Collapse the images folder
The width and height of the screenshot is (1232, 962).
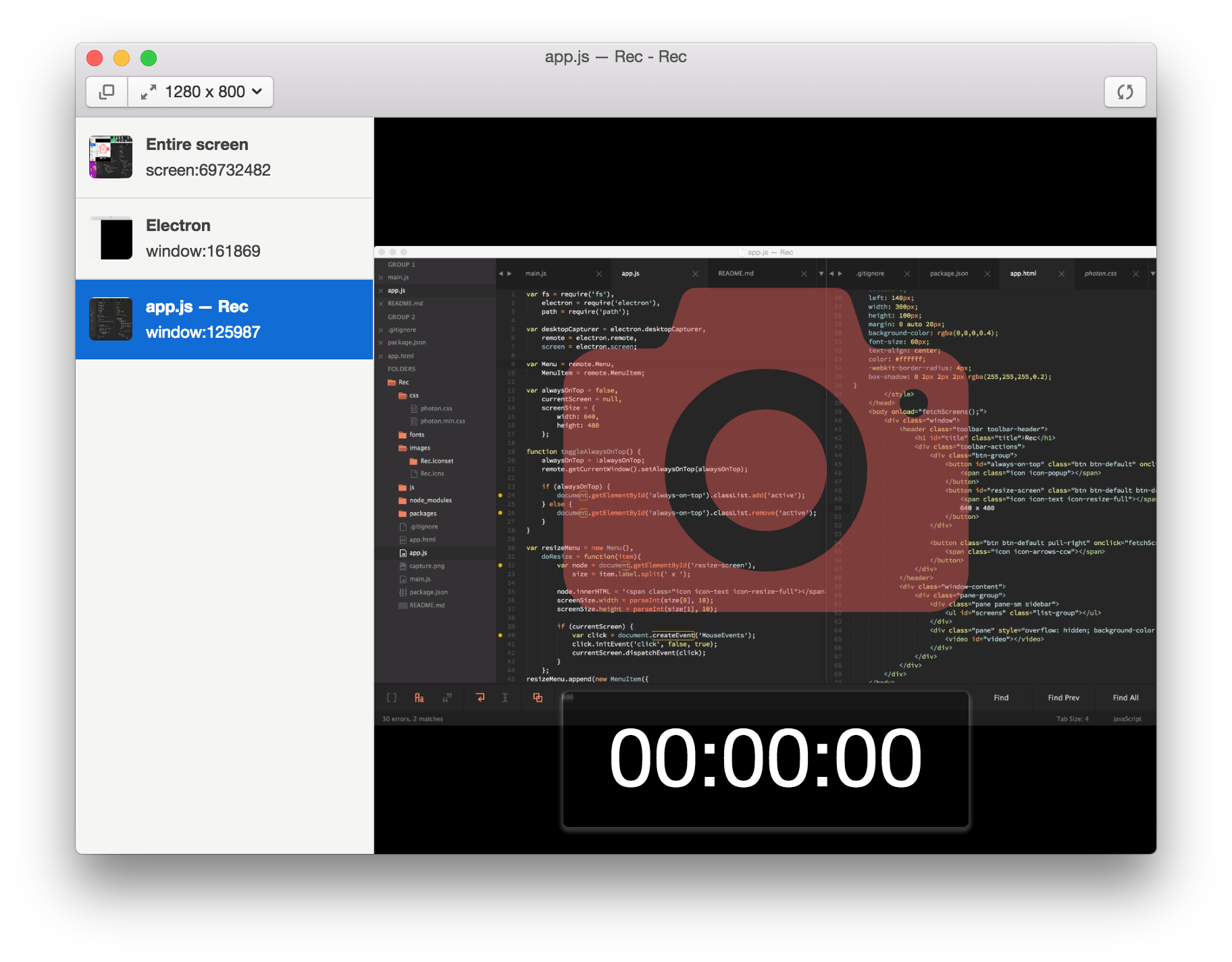(x=403, y=448)
